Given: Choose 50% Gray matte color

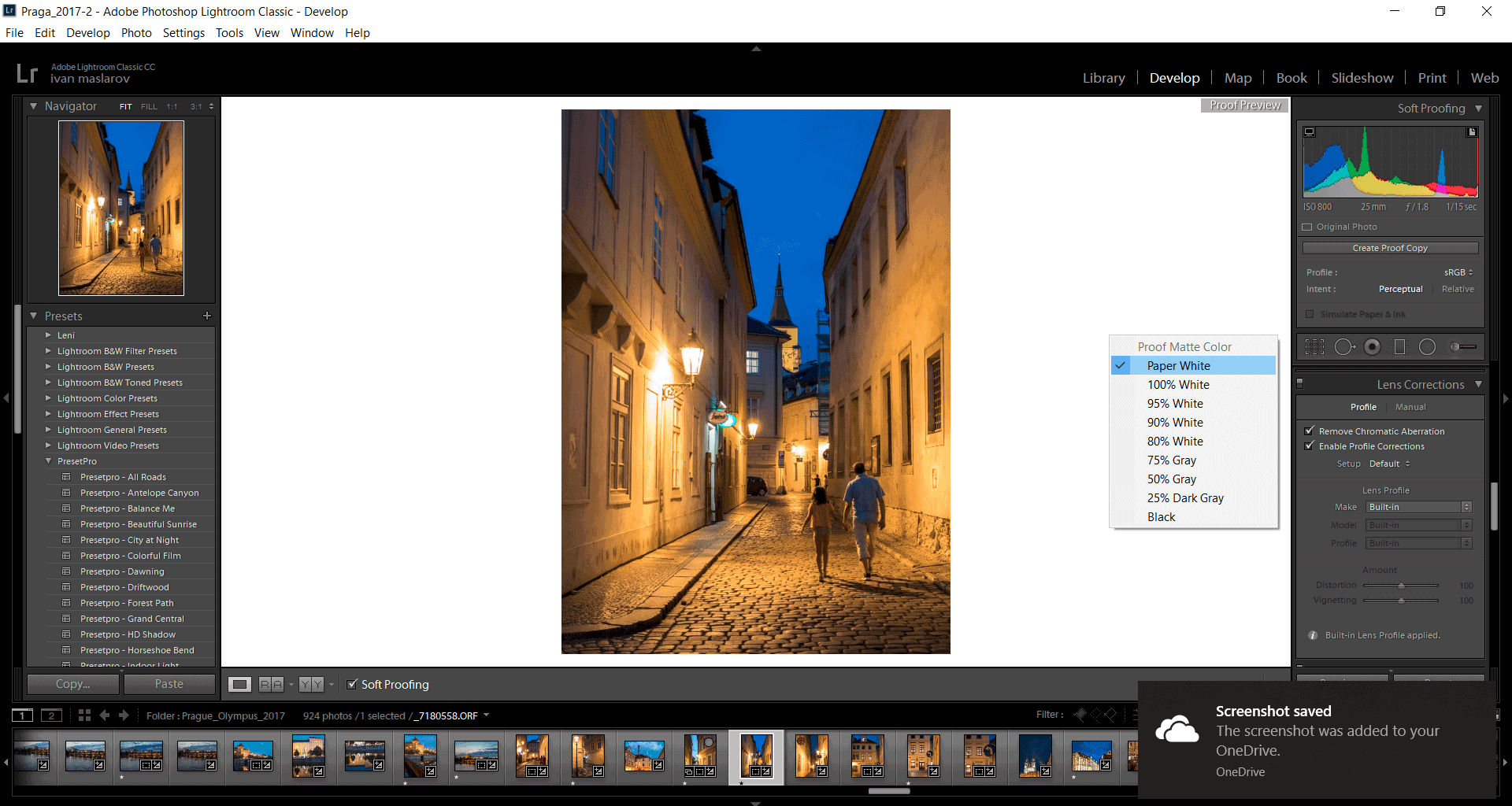Looking at the screenshot, I should [1171, 479].
